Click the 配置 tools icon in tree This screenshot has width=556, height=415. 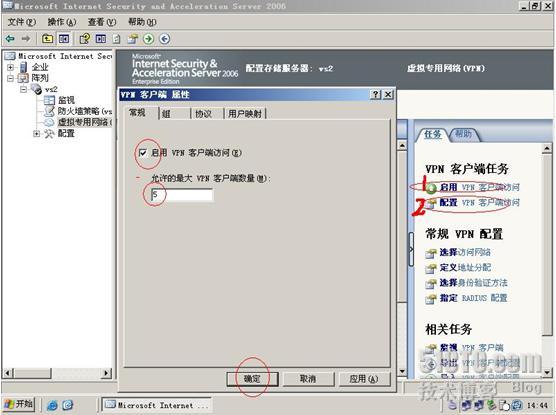[x=49, y=133]
